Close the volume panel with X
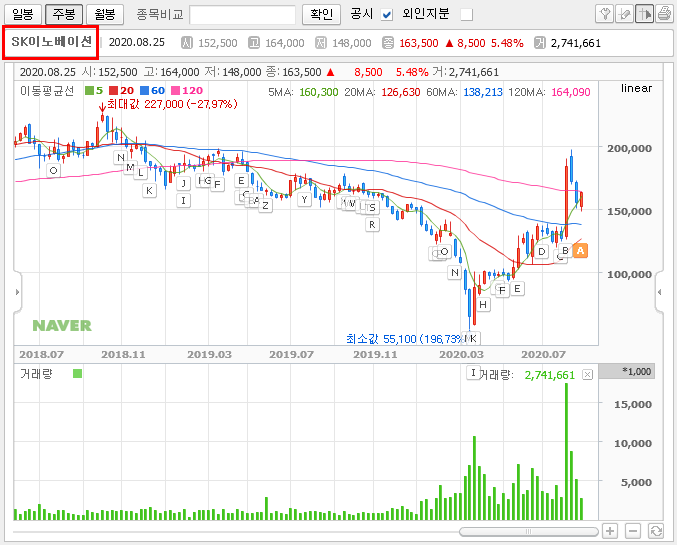Image resolution: width=677 pixels, height=545 pixels. 587,374
